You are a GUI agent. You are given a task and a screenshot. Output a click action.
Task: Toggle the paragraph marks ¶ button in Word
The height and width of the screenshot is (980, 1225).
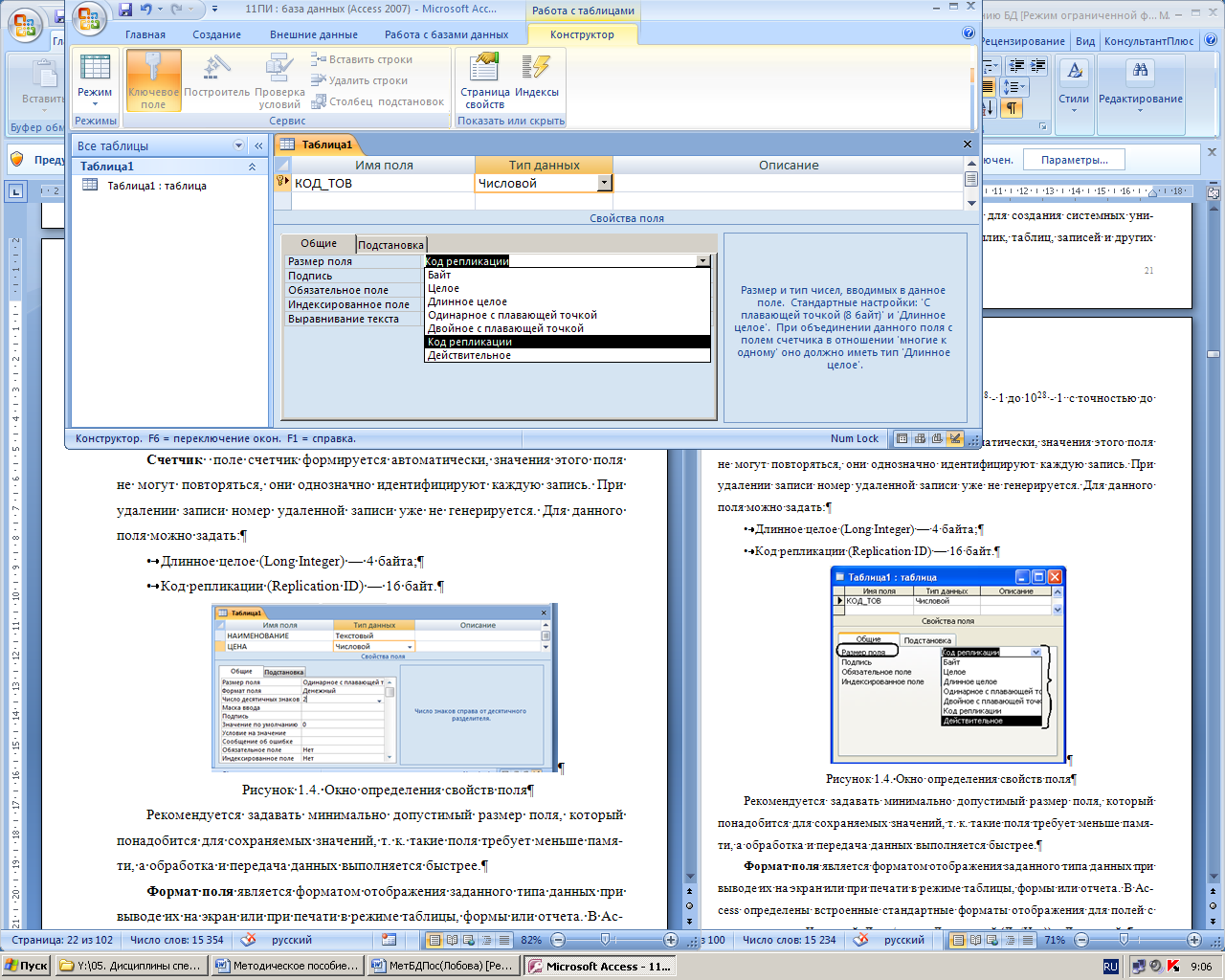1012,108
